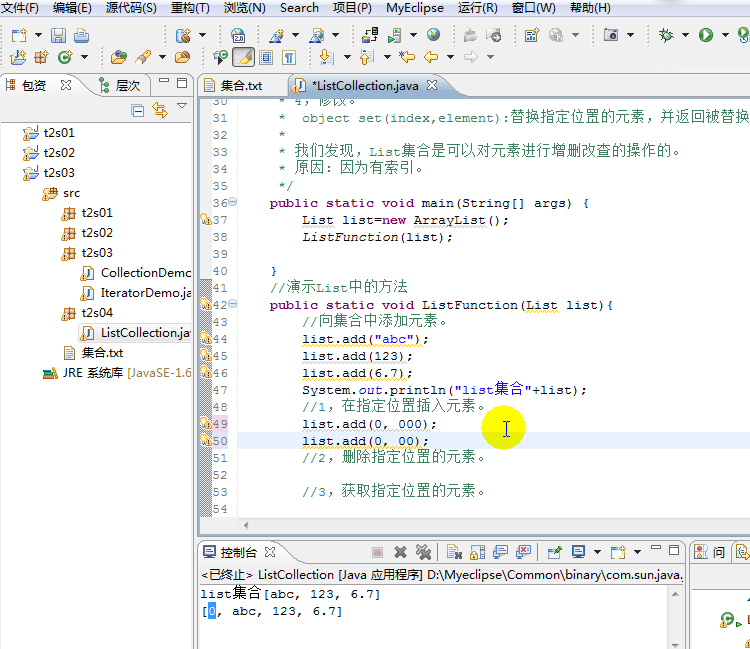The image size is (750, 649).
Task: Click warning marker on line 37
Action: point(206,220)
